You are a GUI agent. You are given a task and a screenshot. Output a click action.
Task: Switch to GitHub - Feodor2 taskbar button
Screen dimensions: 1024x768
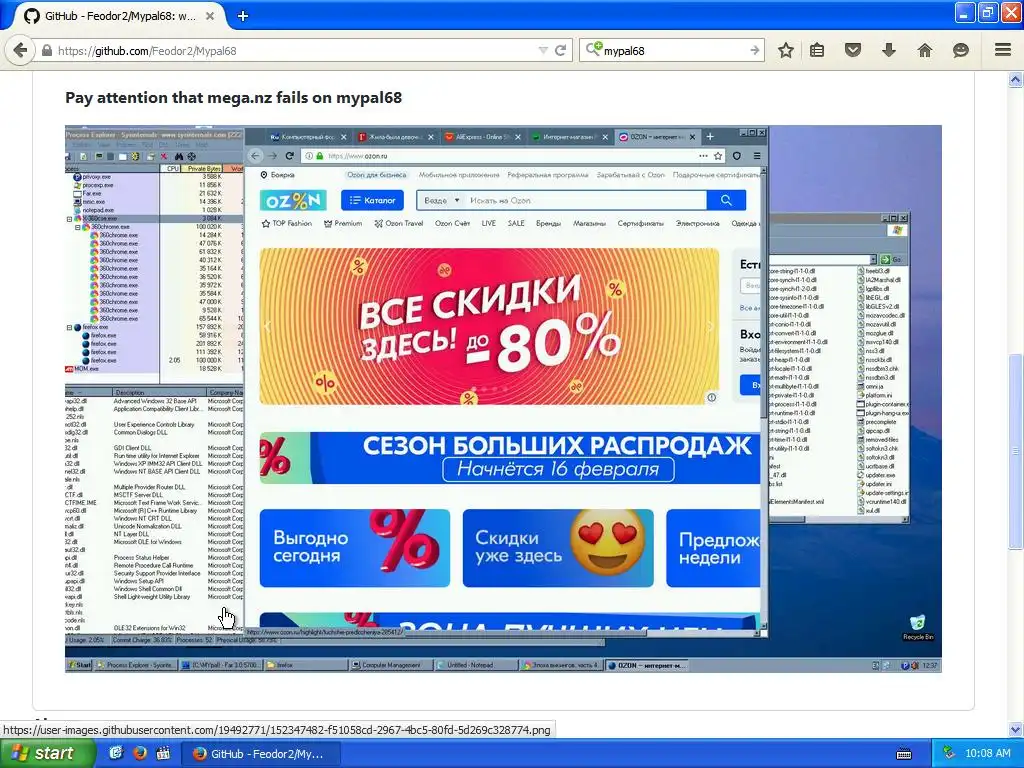tap(260, 754)
